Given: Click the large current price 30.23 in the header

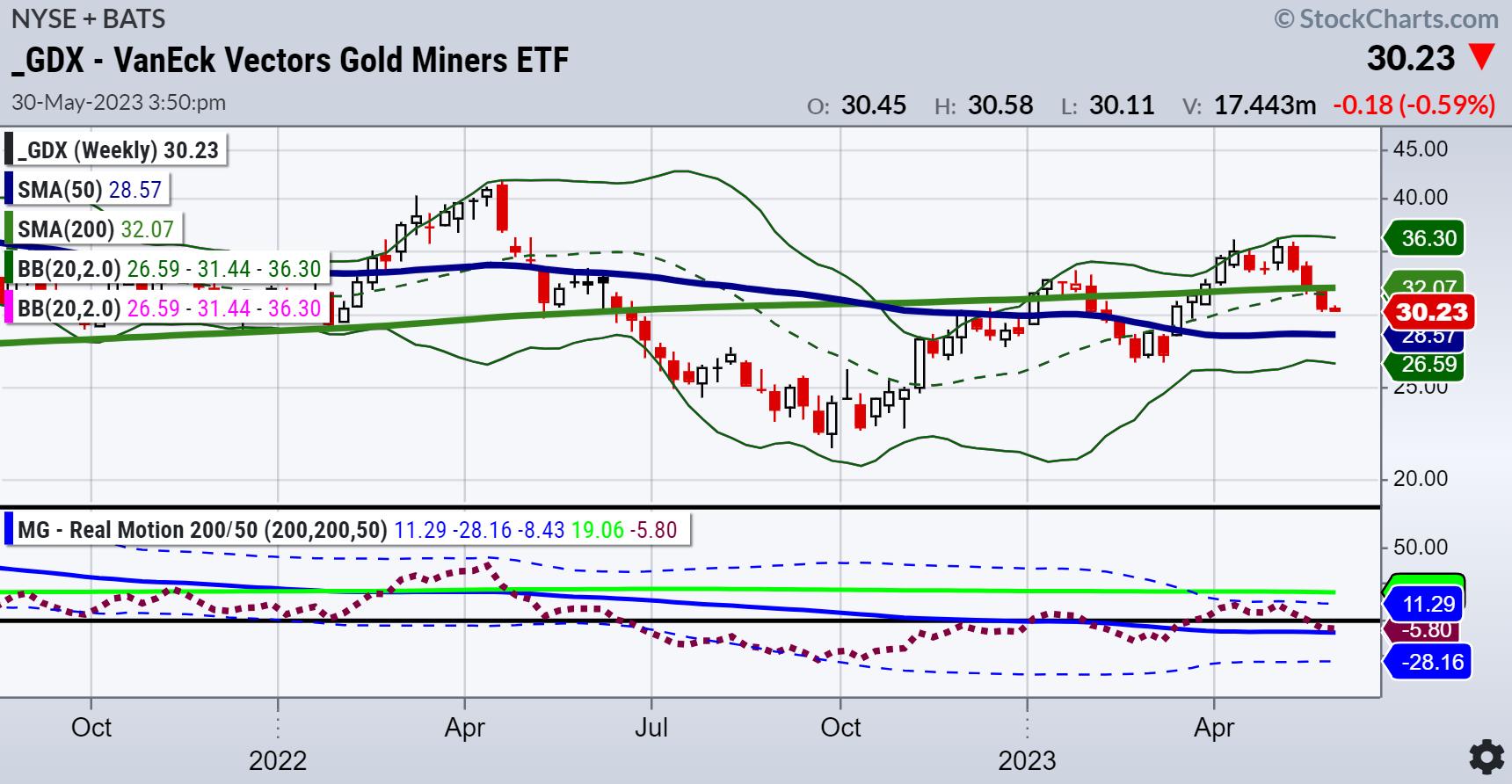Looking at the screenshot, I should pos(1412,59).
